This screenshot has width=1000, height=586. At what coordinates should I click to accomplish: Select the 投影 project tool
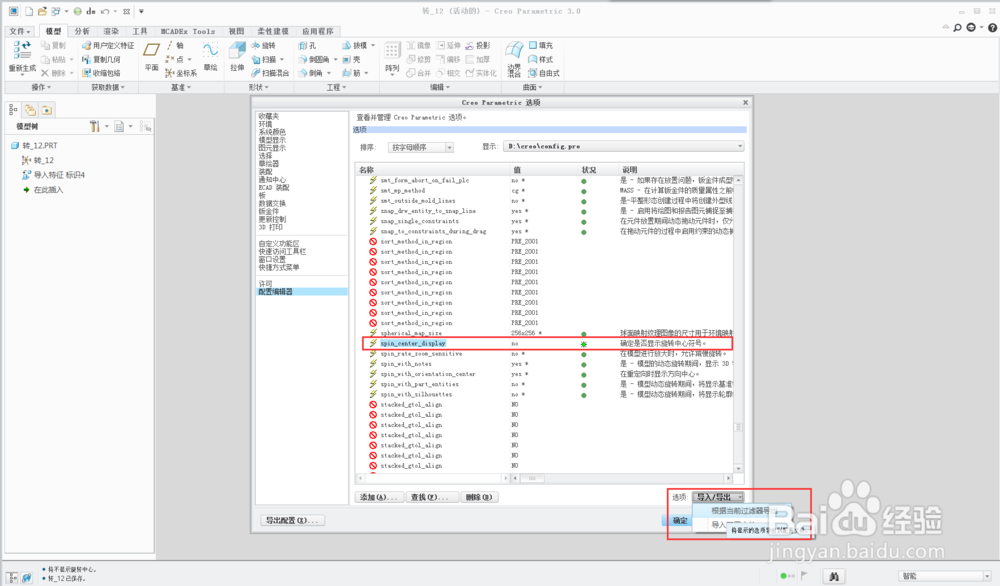[478, 45]
